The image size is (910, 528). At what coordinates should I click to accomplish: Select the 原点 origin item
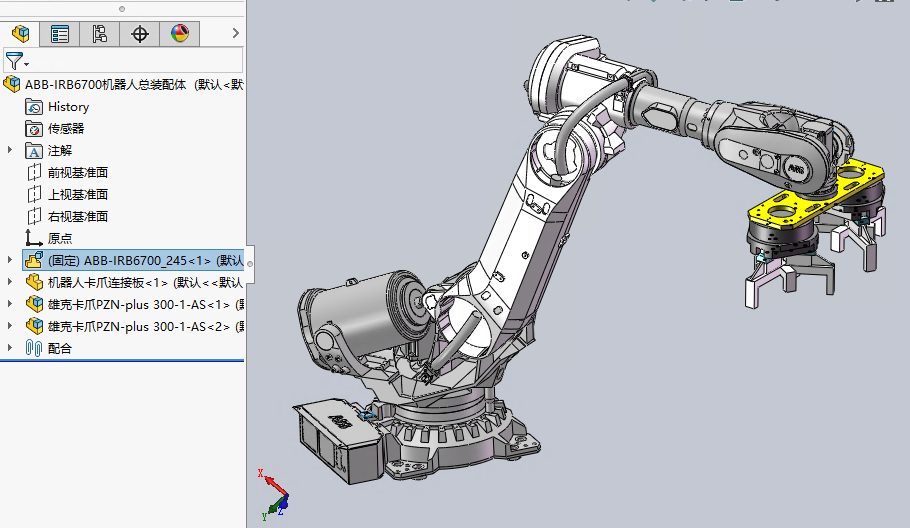(60, 238)
